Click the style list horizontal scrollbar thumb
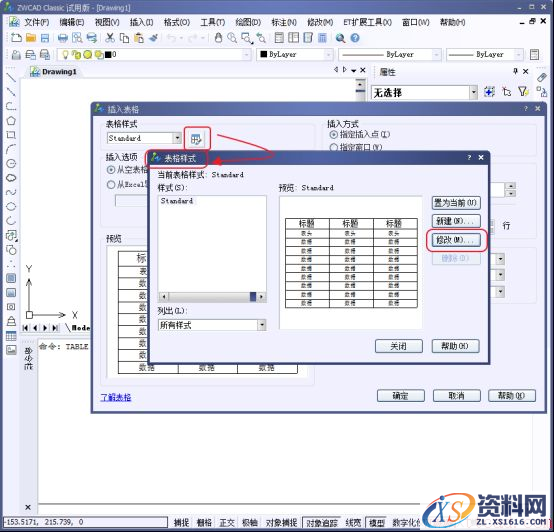Image resolution: width=554 pixels, height=532 pixels. [253, 296]
